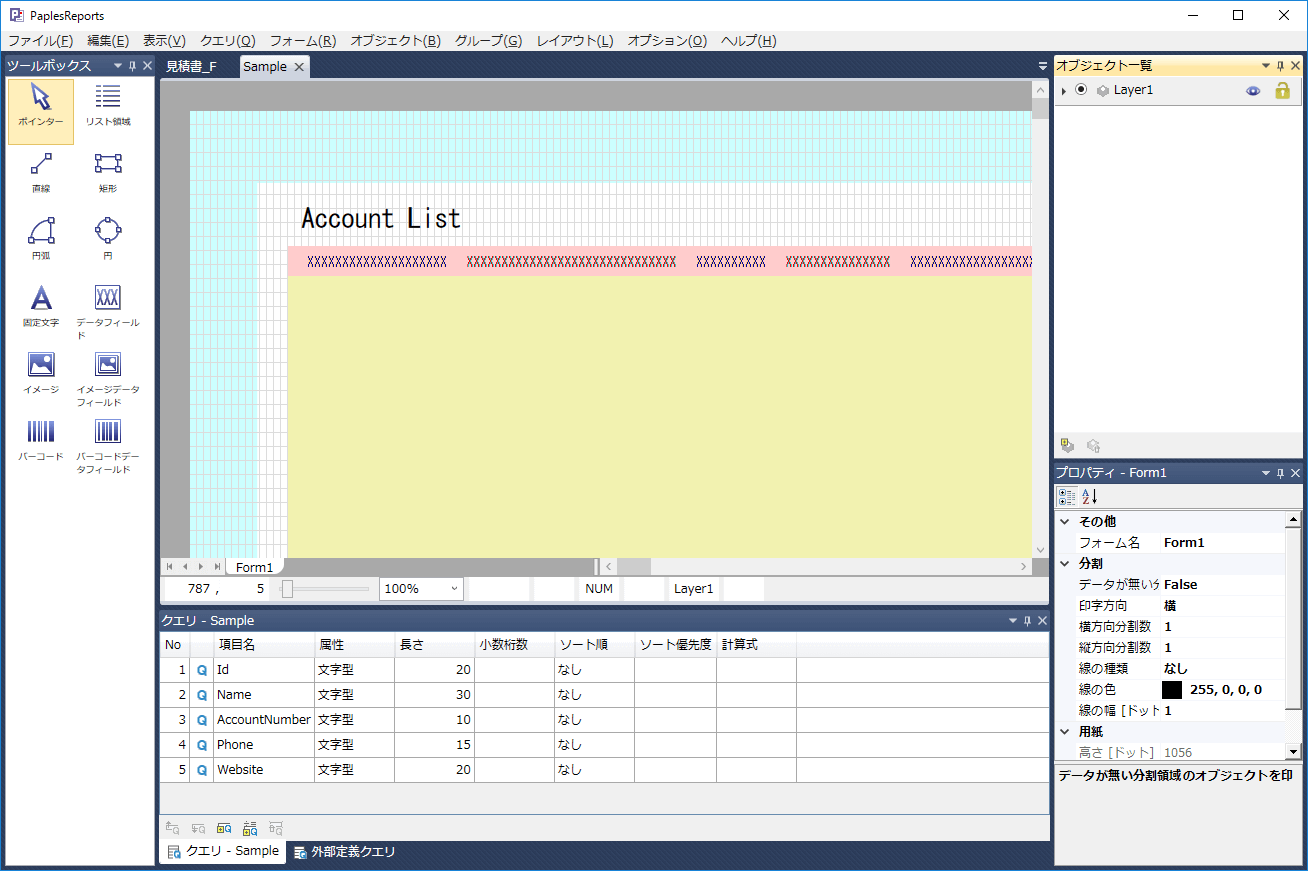The height and width of the screenshot is (871, 1308).
Task: Open the ファイル(F) menu
Action: (40, 41)
